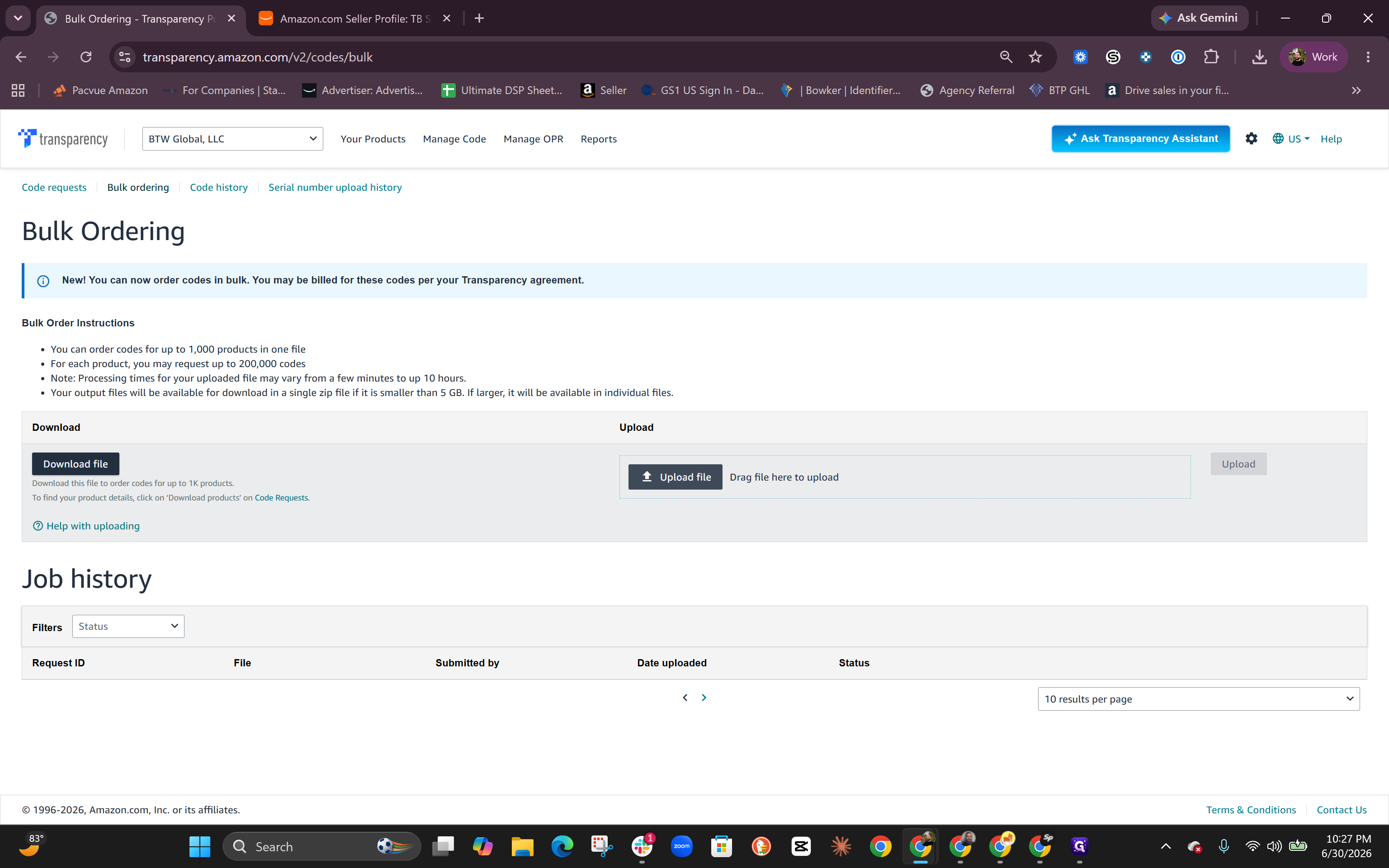Open the Transparency settings gear
The height and width of the screenshot is (868, 1389).
pyautogui.click(x=1251, y=138)
